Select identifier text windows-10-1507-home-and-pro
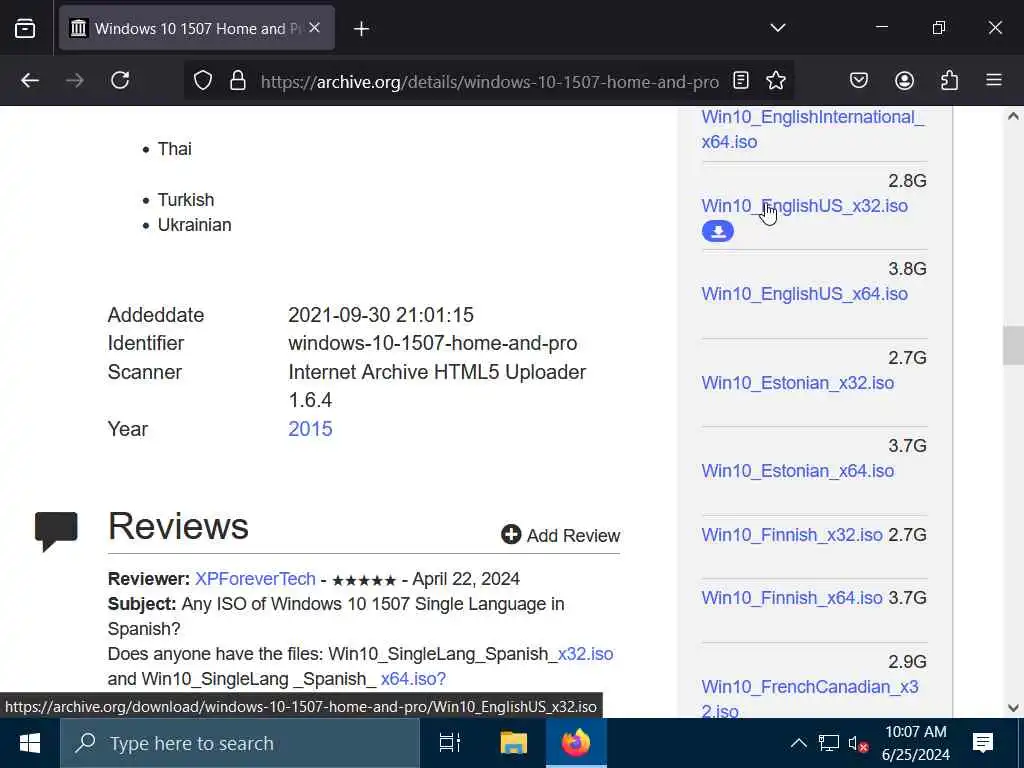Viewport: 1024px width, 768px height. pos(433,343)
